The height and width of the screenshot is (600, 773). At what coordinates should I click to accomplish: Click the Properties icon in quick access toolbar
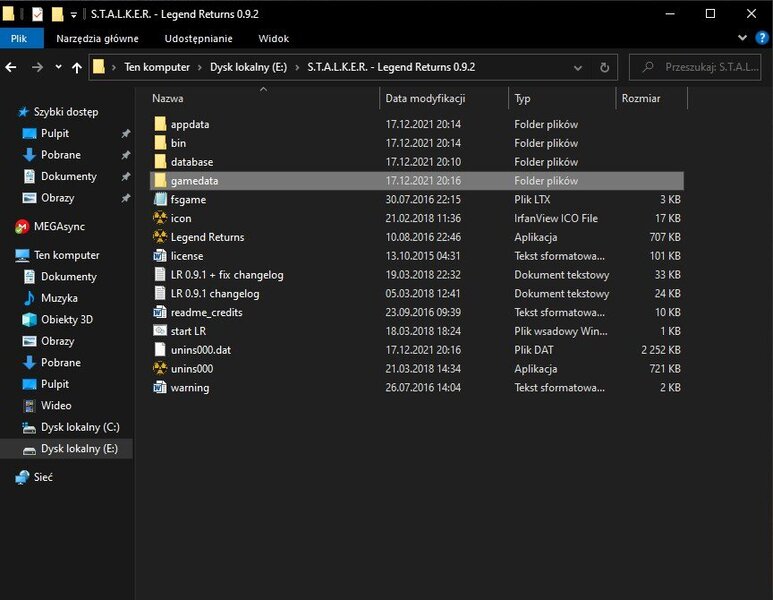tap(37, 14)
